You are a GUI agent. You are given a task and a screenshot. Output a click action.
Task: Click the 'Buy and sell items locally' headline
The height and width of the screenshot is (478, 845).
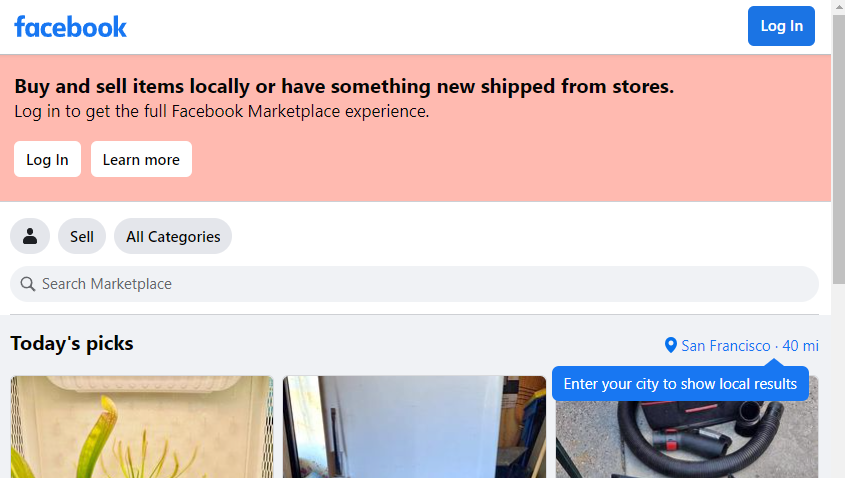pos(344,87)
